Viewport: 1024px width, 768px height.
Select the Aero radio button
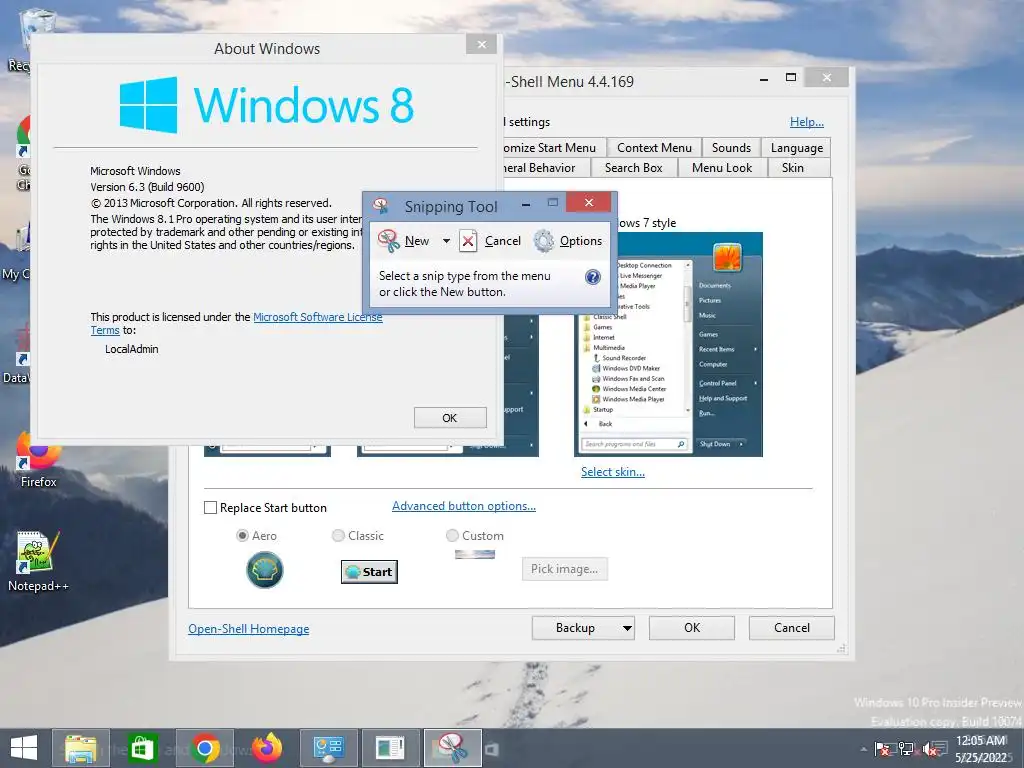coord(242,536)
